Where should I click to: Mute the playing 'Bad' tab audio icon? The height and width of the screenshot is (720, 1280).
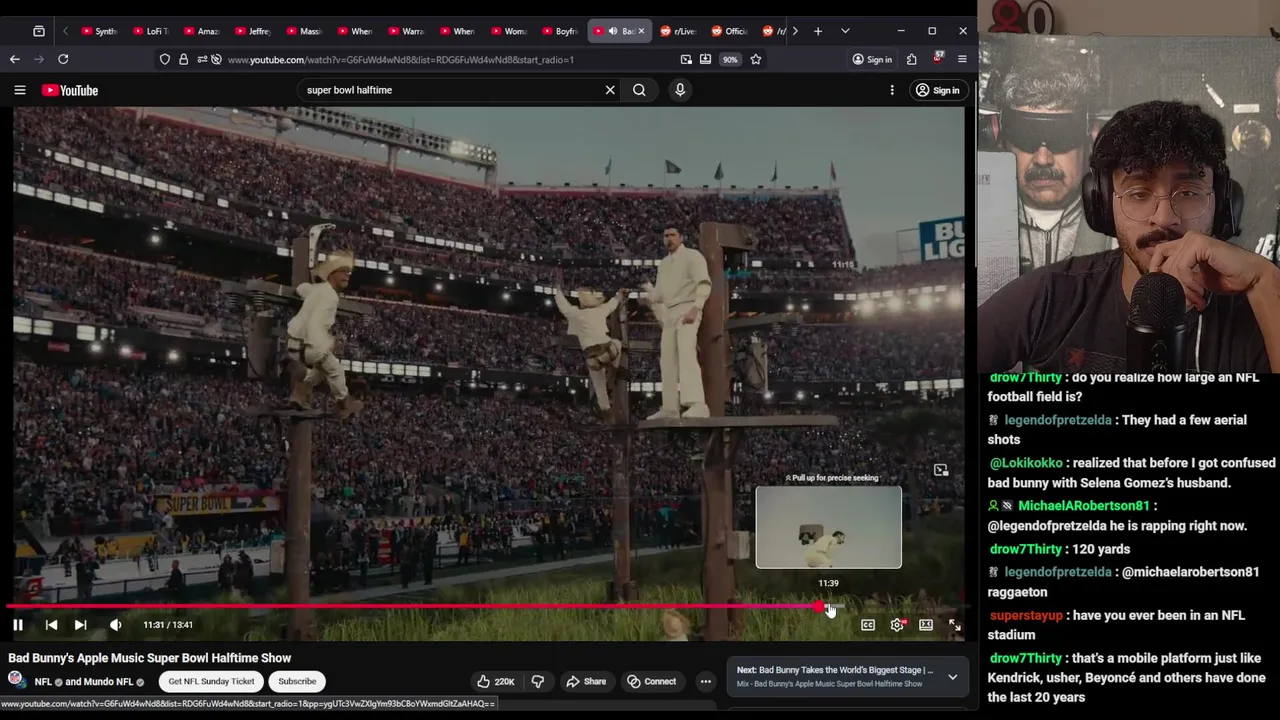(x=613, y=31)
